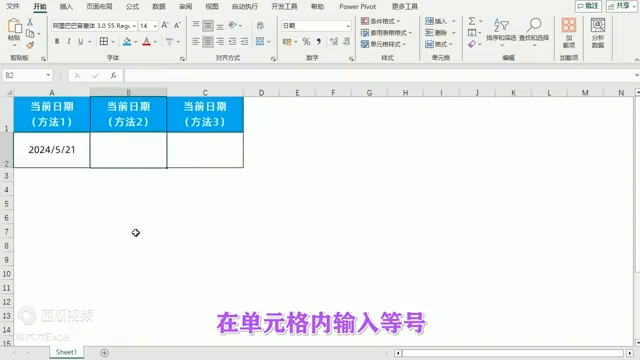The height and width of the screenshot is (360, 640).
Task: Toggle italic formatting
Action: pyautogui.click(x=69, y=41)
